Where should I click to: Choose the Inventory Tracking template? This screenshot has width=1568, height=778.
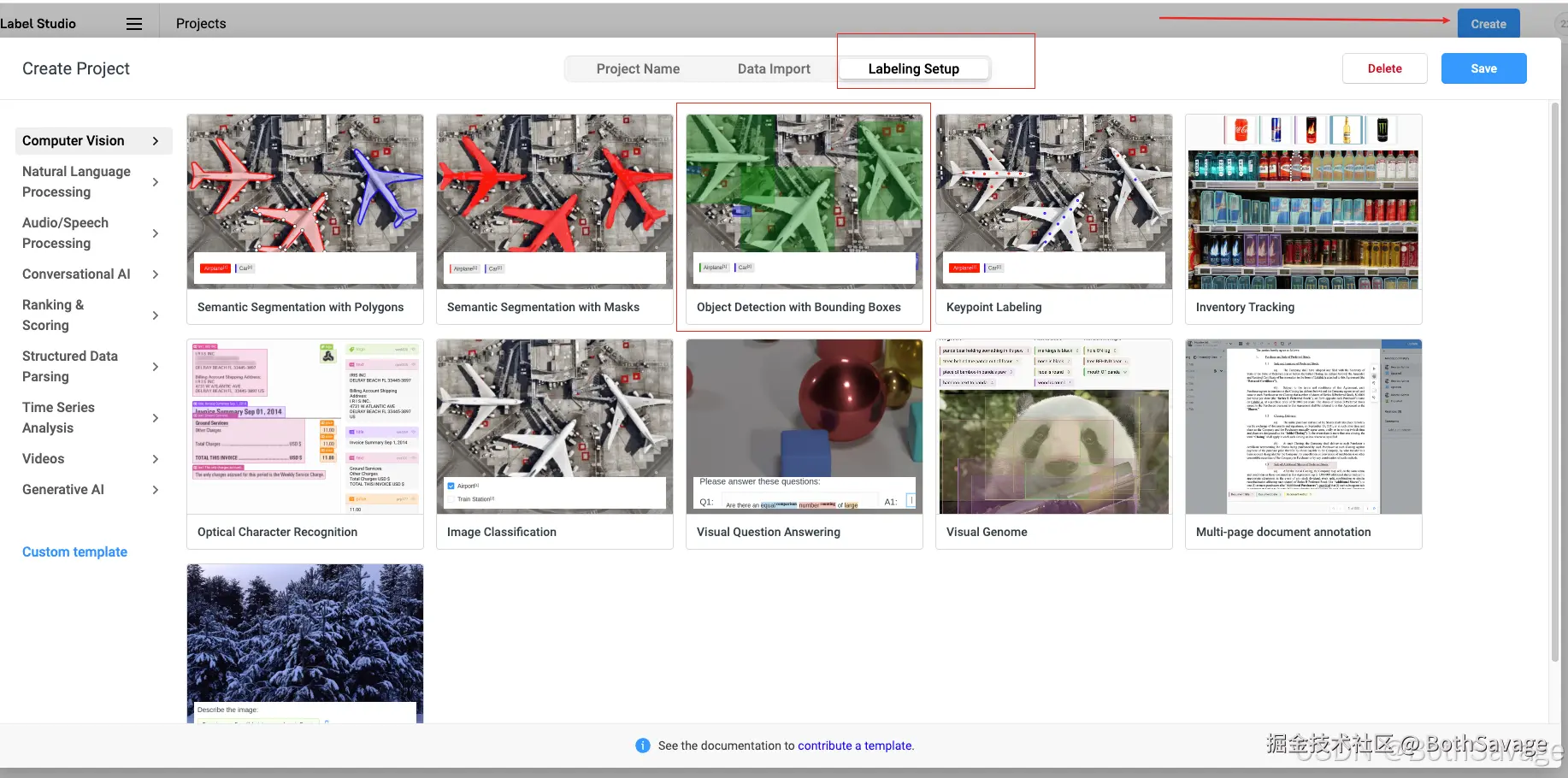(x=1304, y=220)
